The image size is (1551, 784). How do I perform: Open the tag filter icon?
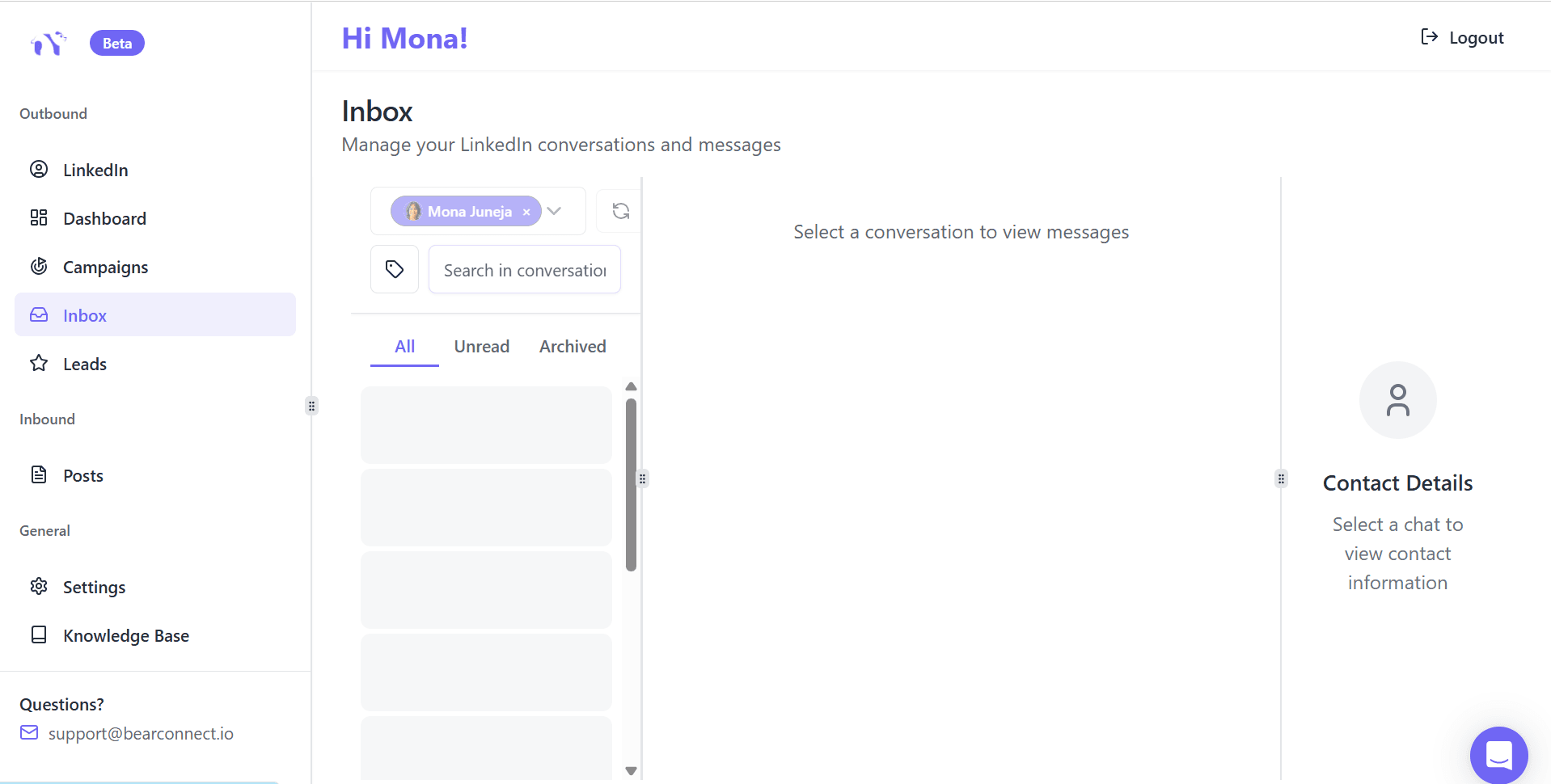tap(394, 268)
